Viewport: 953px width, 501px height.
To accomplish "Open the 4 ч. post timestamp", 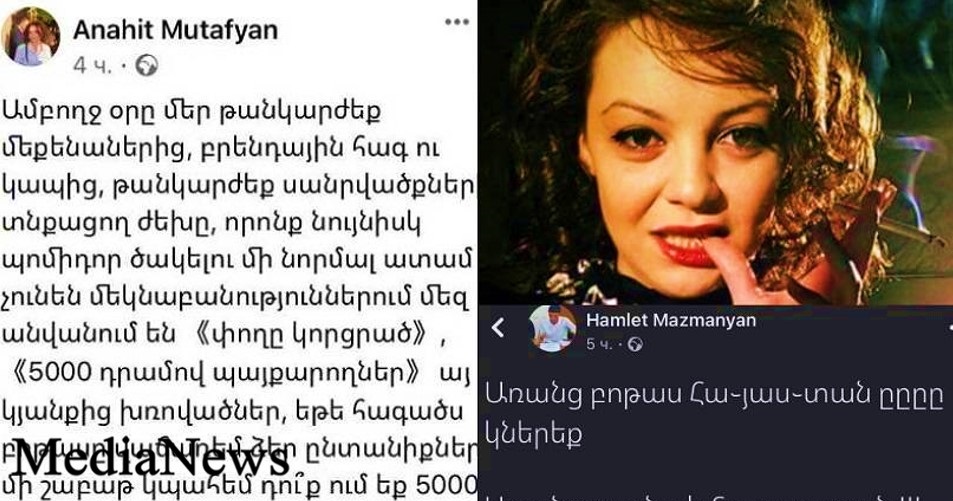I will click(x=92, y=66).
